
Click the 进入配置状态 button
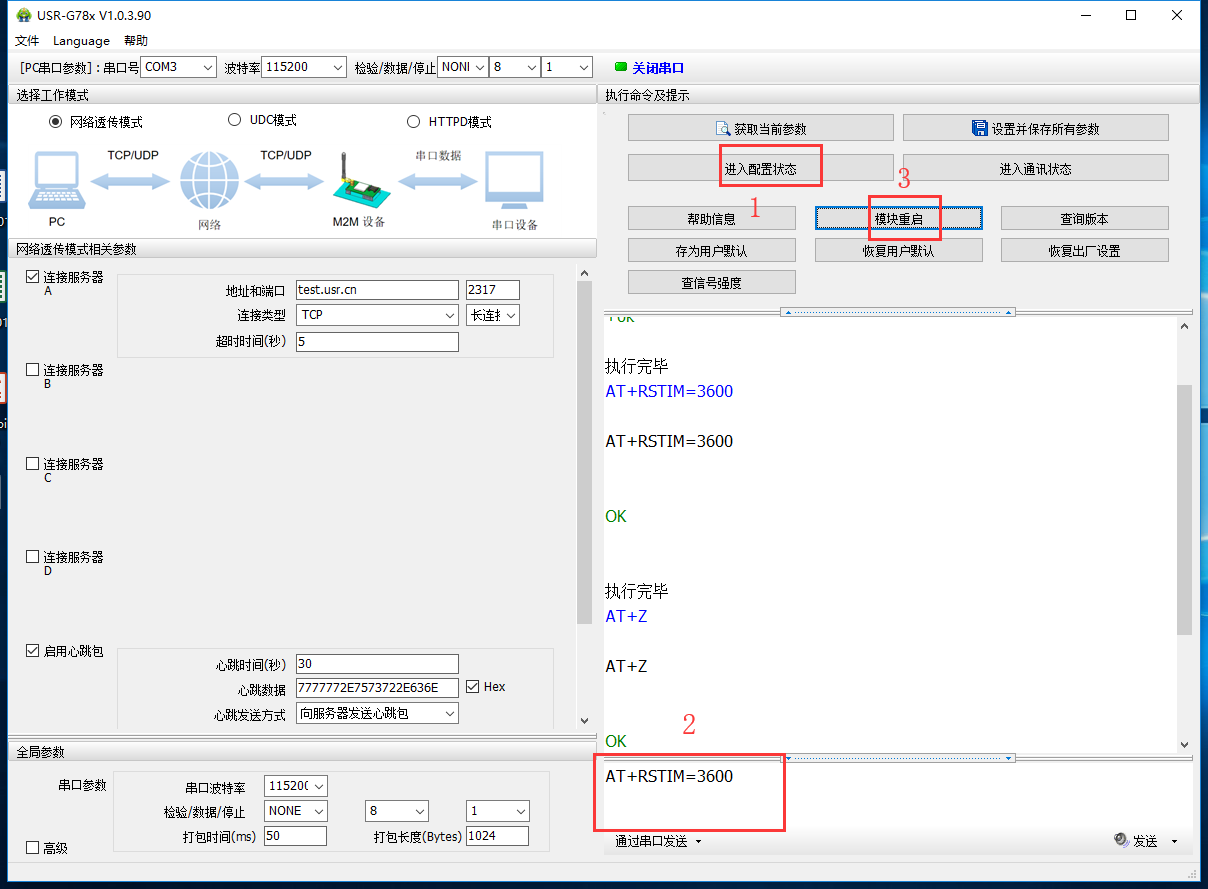click(760, 168)
